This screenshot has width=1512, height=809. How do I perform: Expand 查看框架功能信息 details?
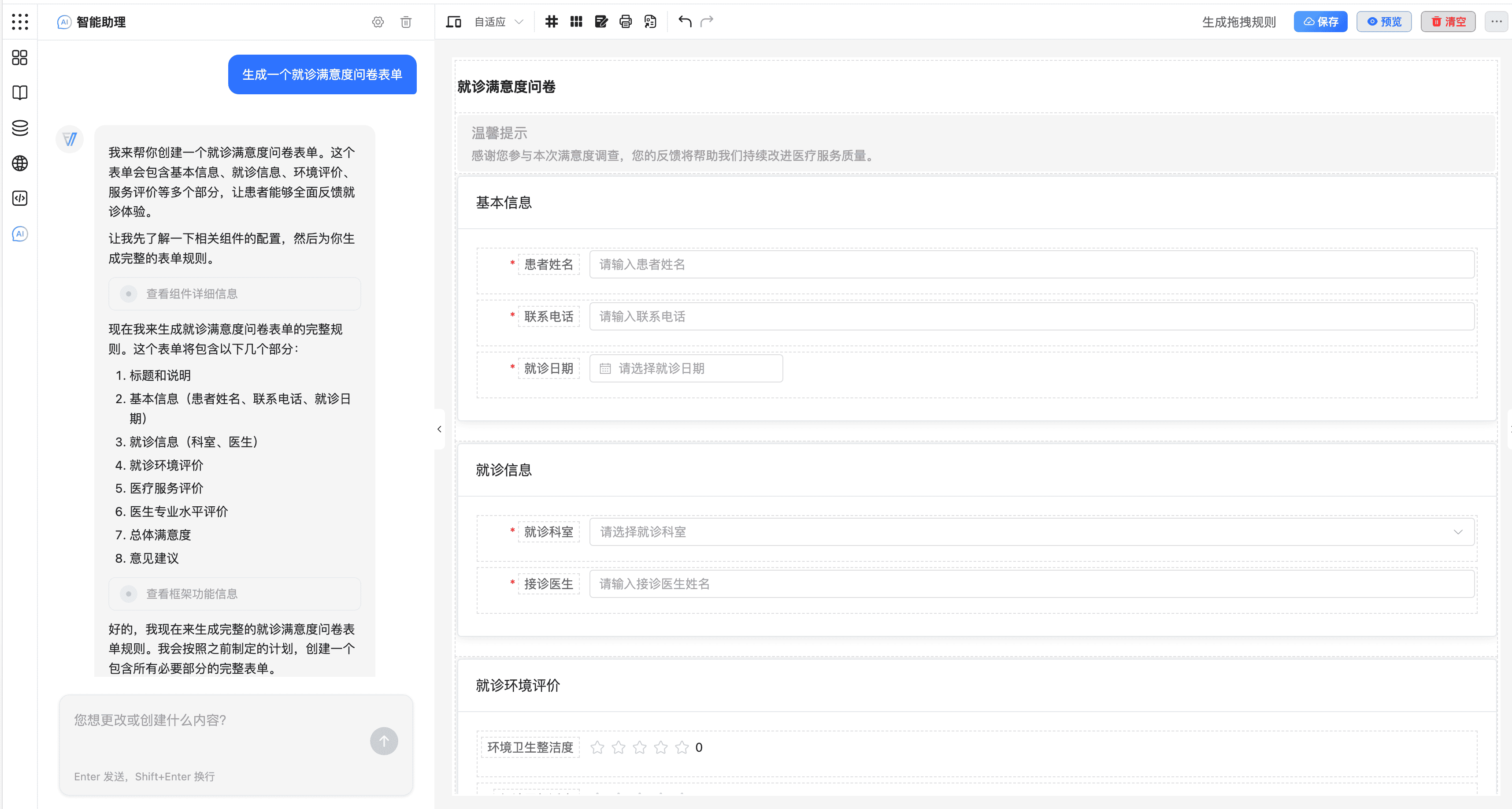[x=234, y=594]
